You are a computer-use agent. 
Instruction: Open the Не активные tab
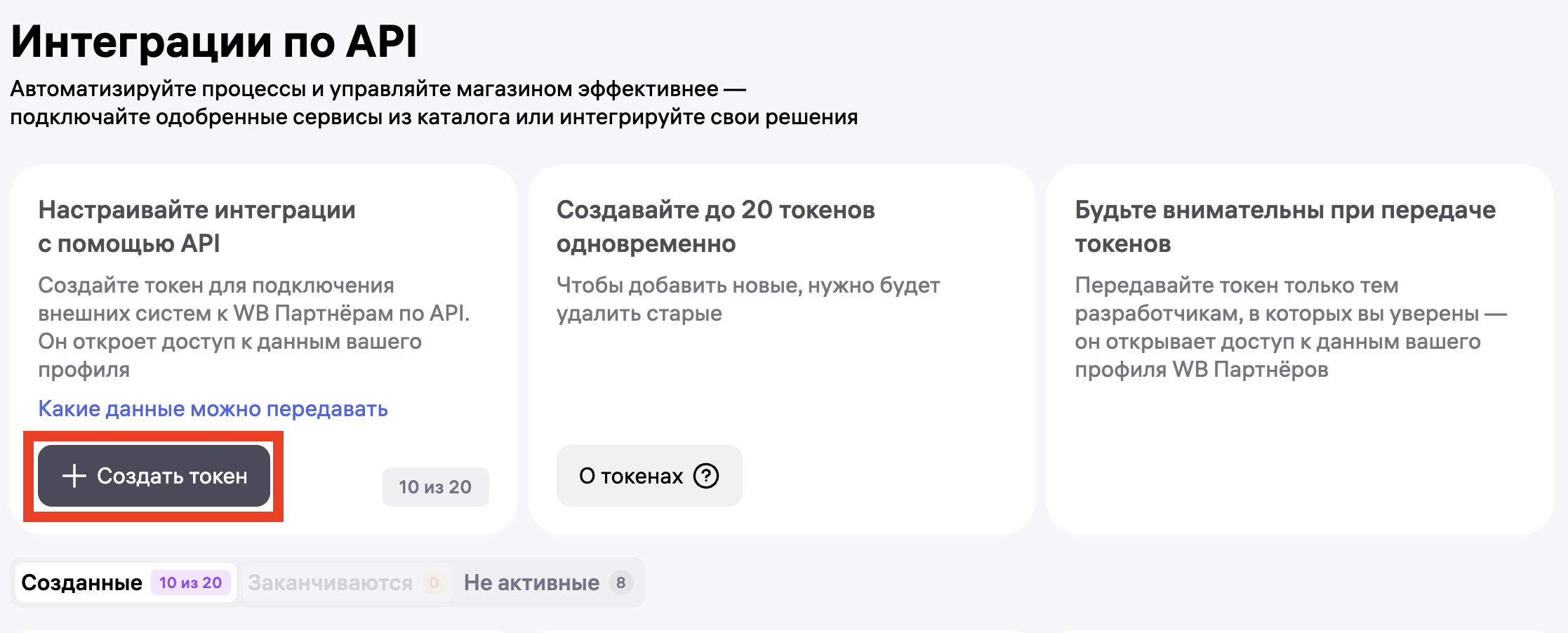click(531, 582)
